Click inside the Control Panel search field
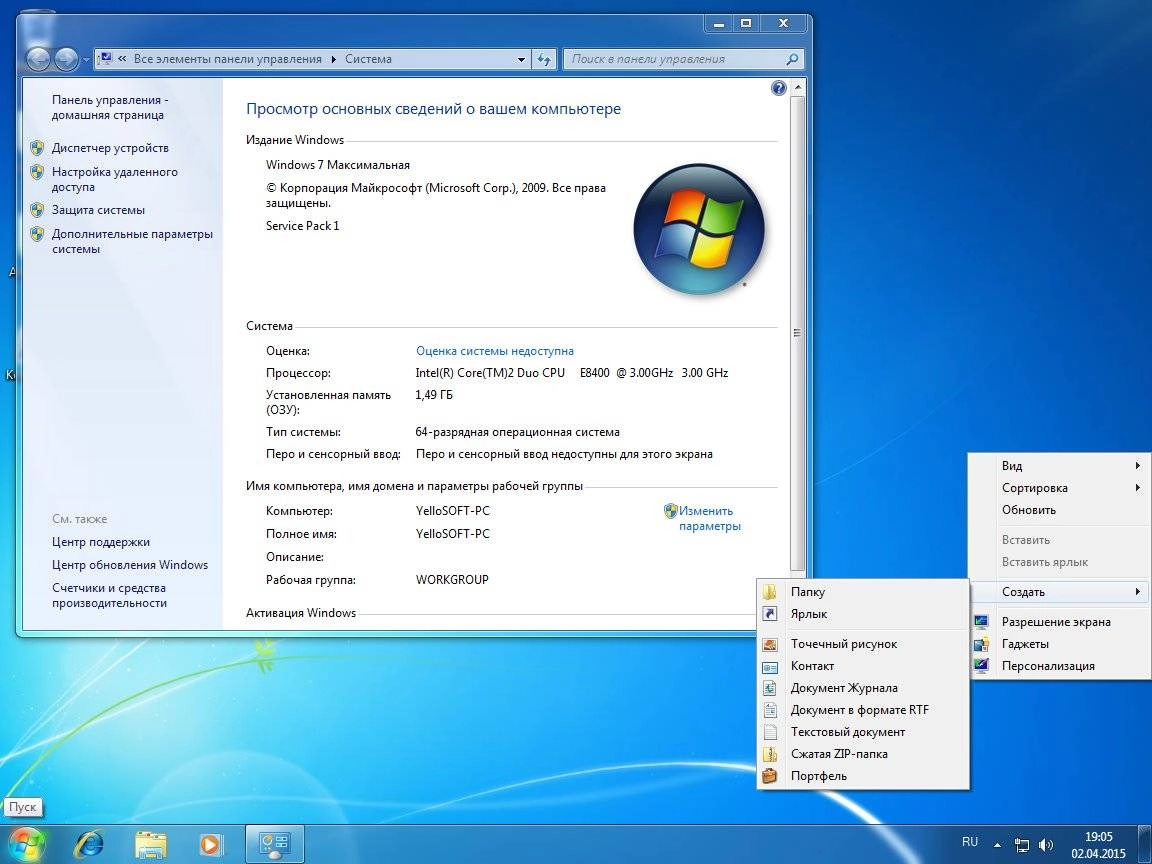 (x=672, y=60)
